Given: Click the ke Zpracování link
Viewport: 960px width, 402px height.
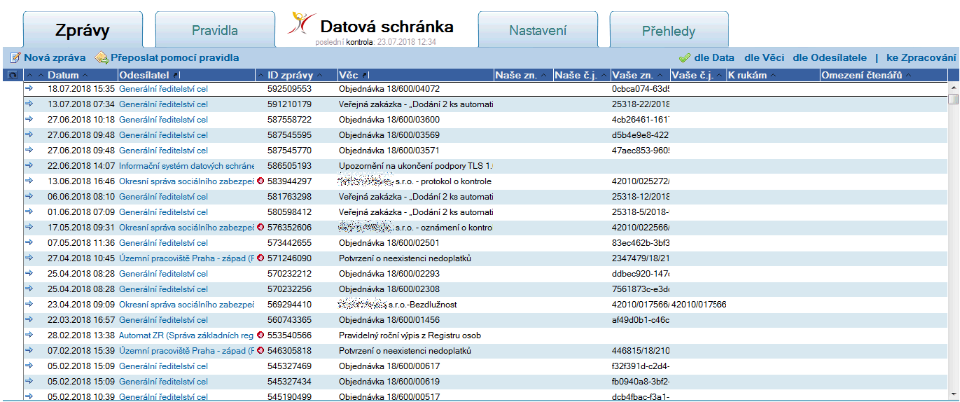Looking at the screenshot, I should tap(920, 59).
